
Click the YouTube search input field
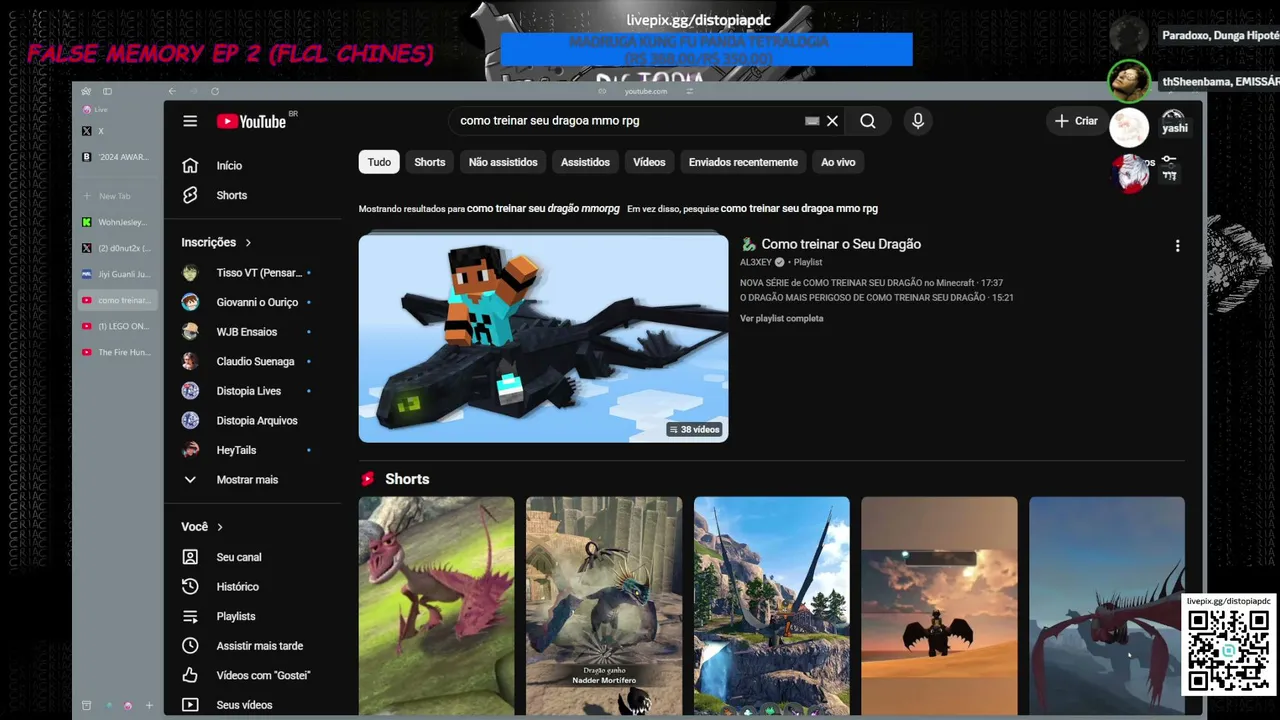click(630, 121)
